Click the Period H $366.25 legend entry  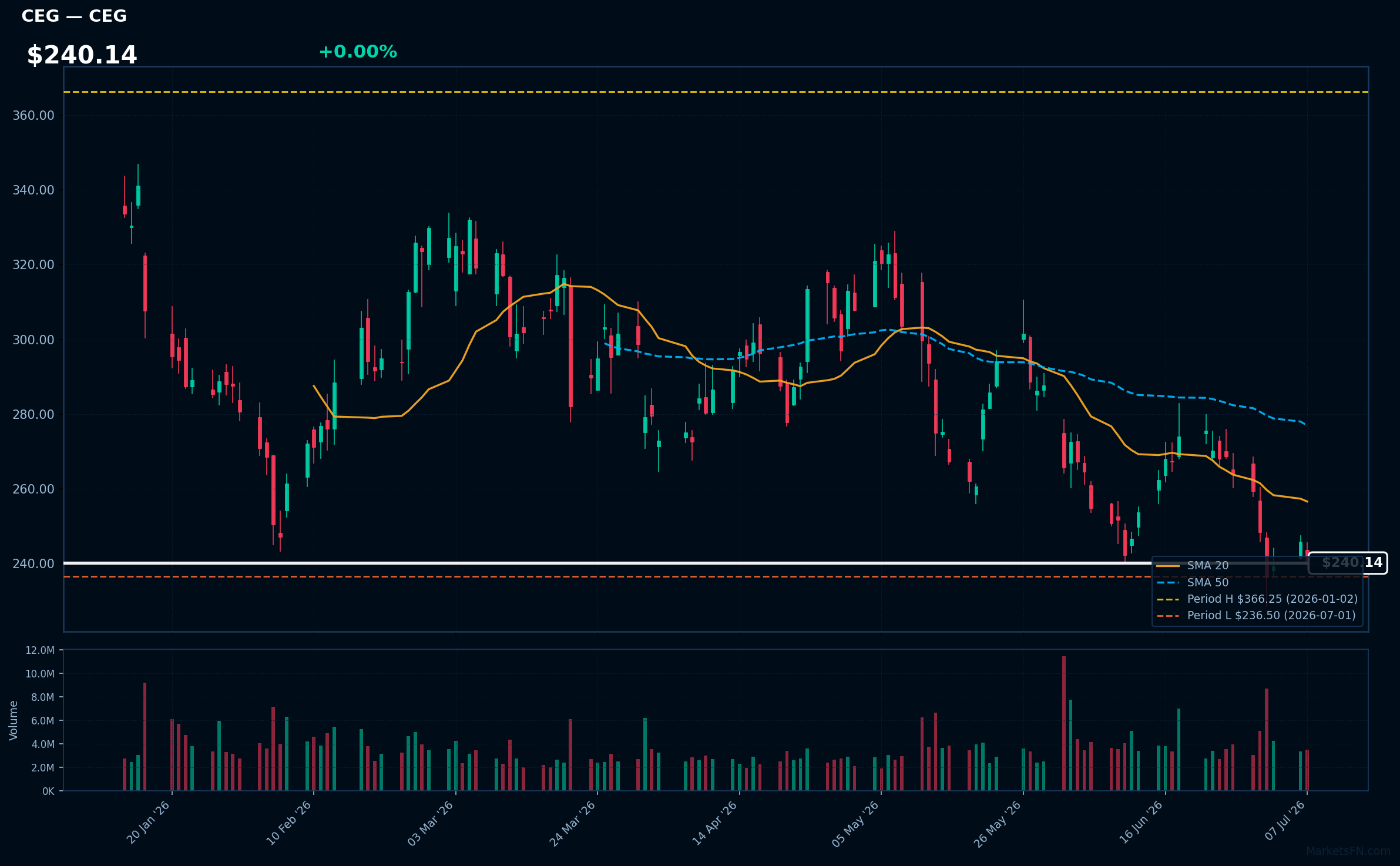1257,599
